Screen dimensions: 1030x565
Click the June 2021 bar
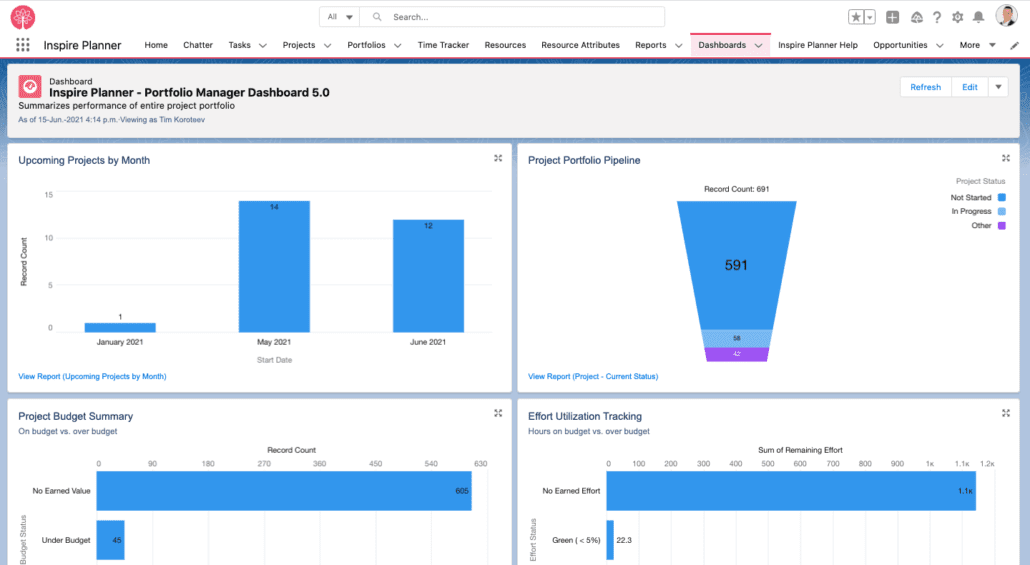428,276
